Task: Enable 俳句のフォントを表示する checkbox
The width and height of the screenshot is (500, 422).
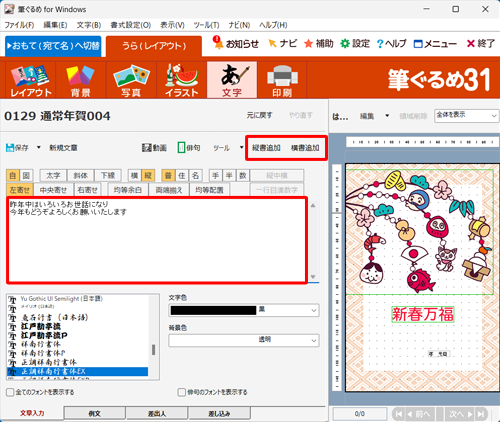Action: pyautogui.click(x=182, y=392)
